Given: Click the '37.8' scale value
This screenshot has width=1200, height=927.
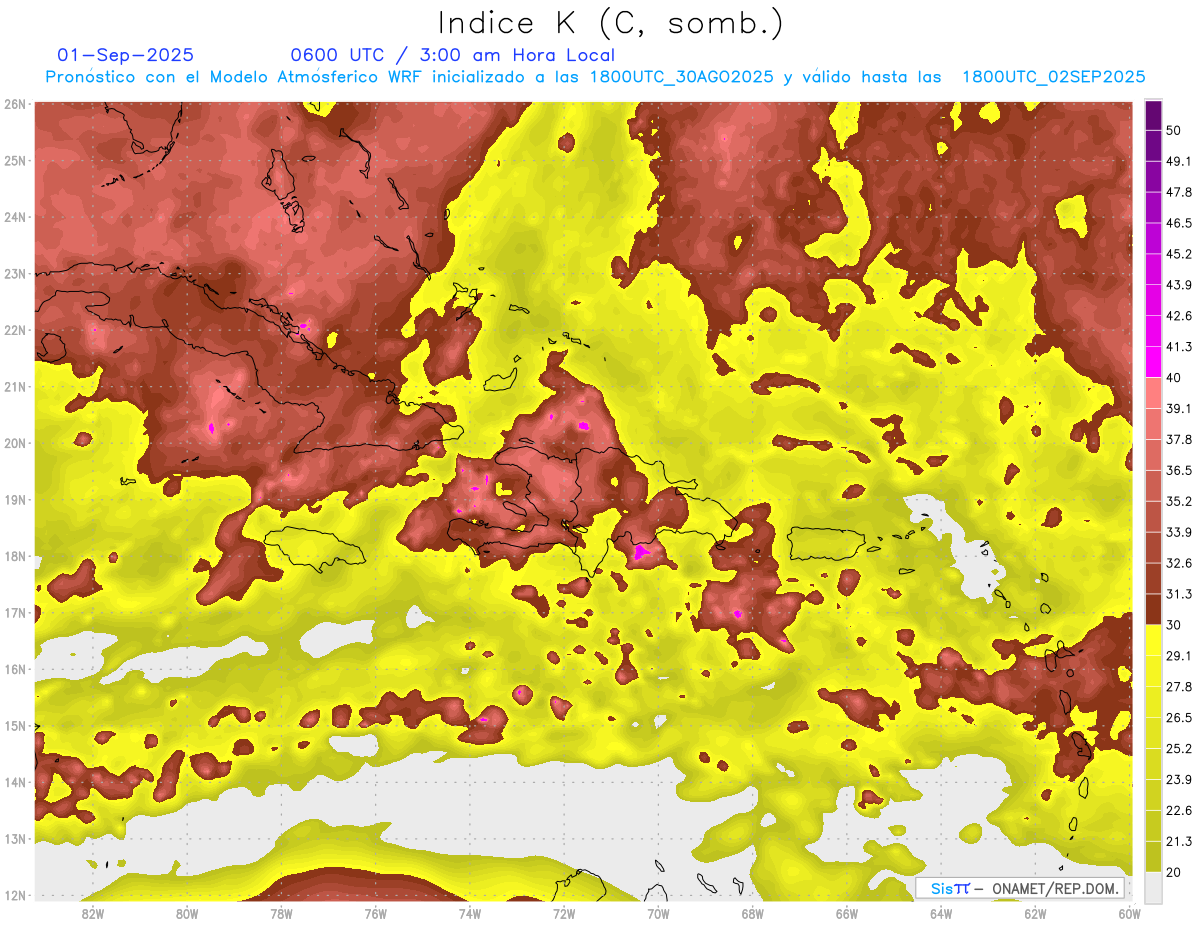Looking at the screenshot, I should point(1179,439).
